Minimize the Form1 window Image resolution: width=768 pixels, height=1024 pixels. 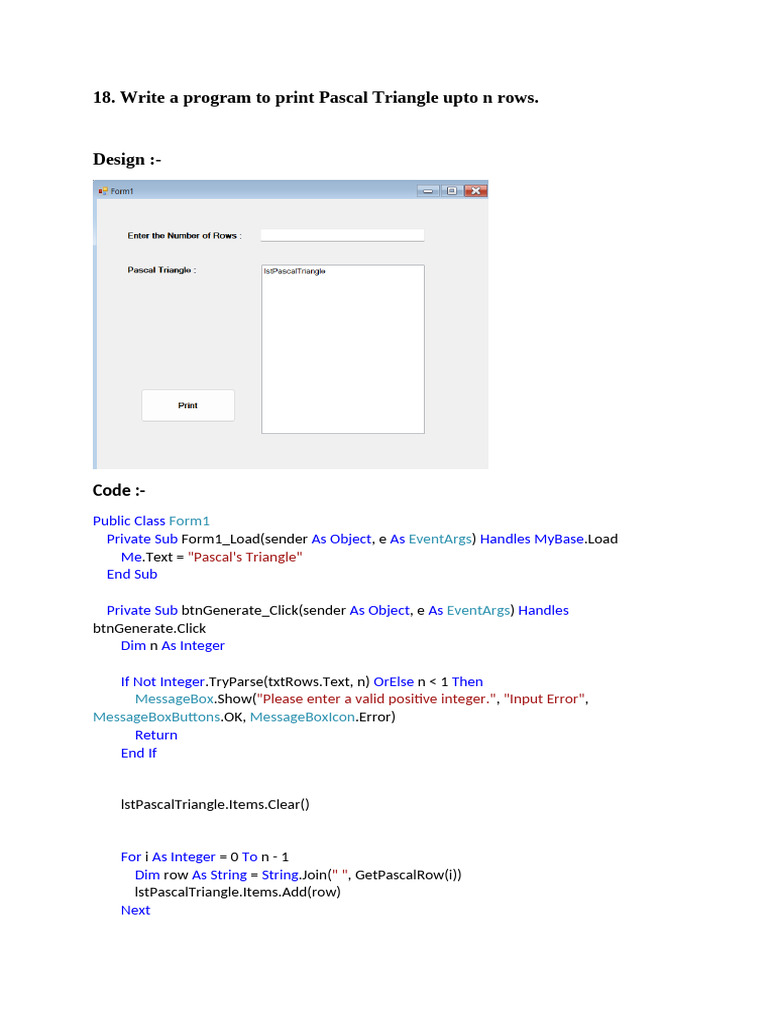click(x=428, y=191)
